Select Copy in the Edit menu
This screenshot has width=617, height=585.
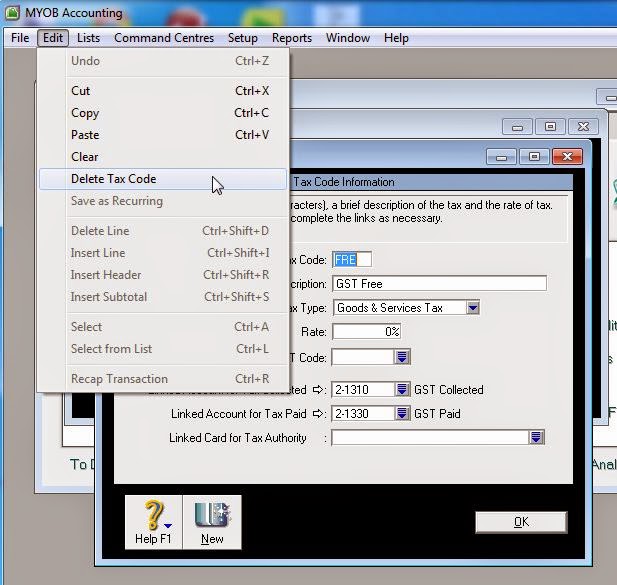(x=163, y=113)
